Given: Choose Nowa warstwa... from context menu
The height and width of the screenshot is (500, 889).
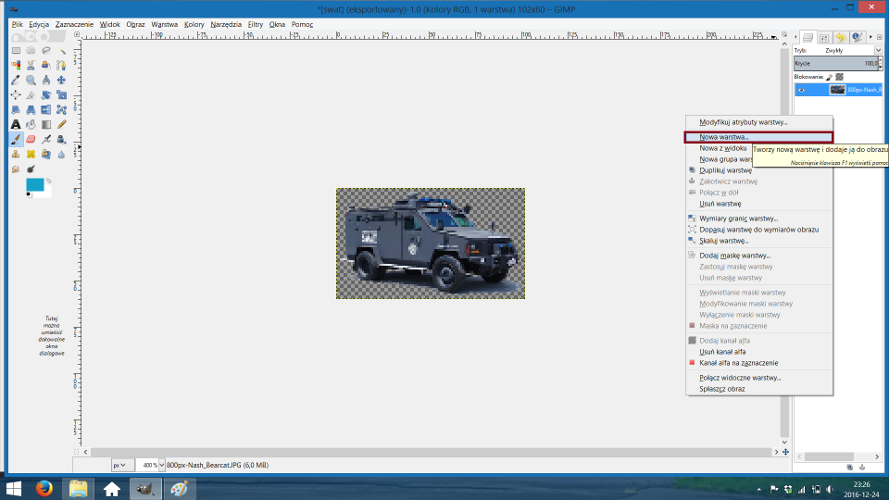Looking at the screenshot, I should pyautogui.click(x=759, y=137).
